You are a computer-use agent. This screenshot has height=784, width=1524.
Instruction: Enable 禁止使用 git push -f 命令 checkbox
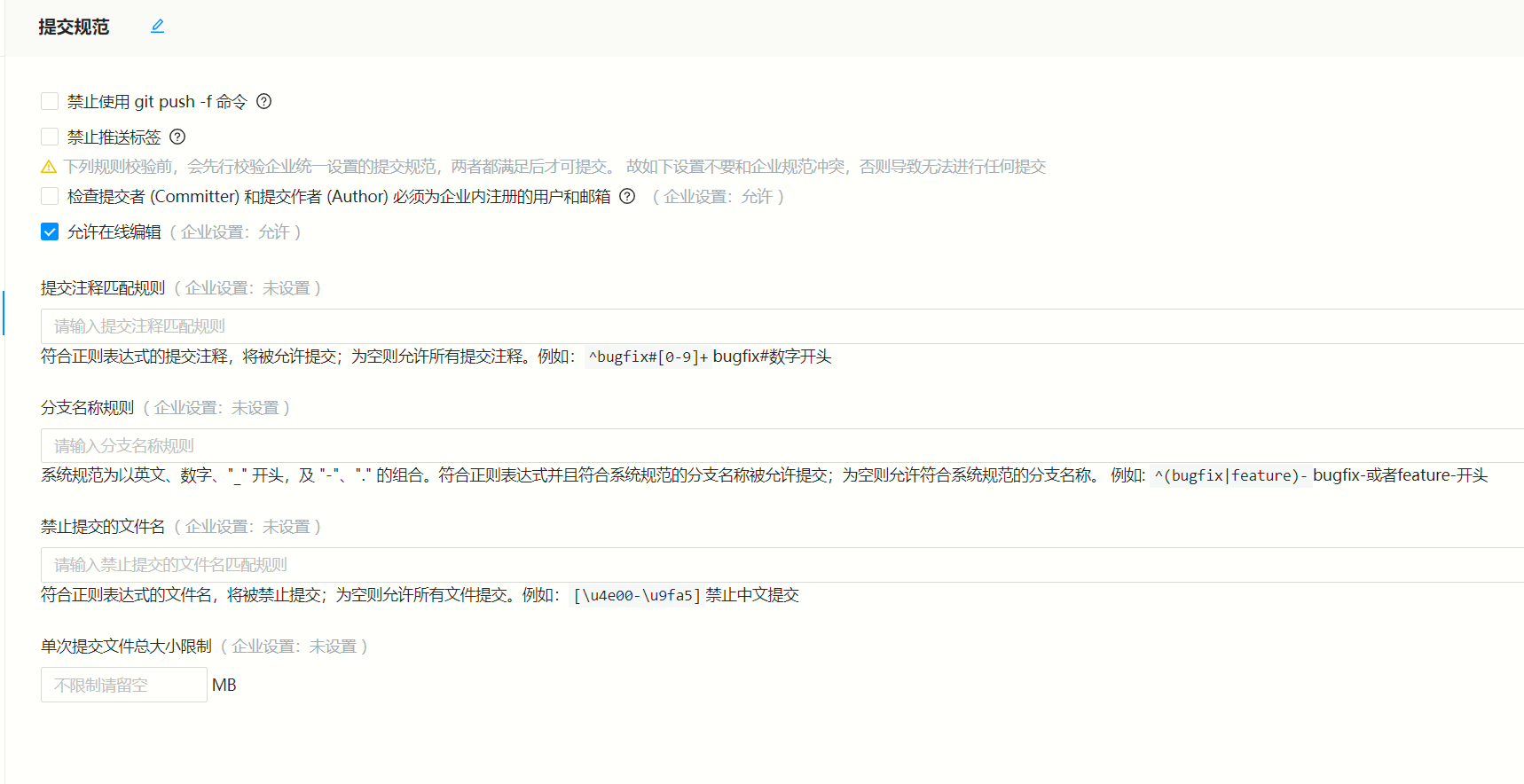point(50,101)
